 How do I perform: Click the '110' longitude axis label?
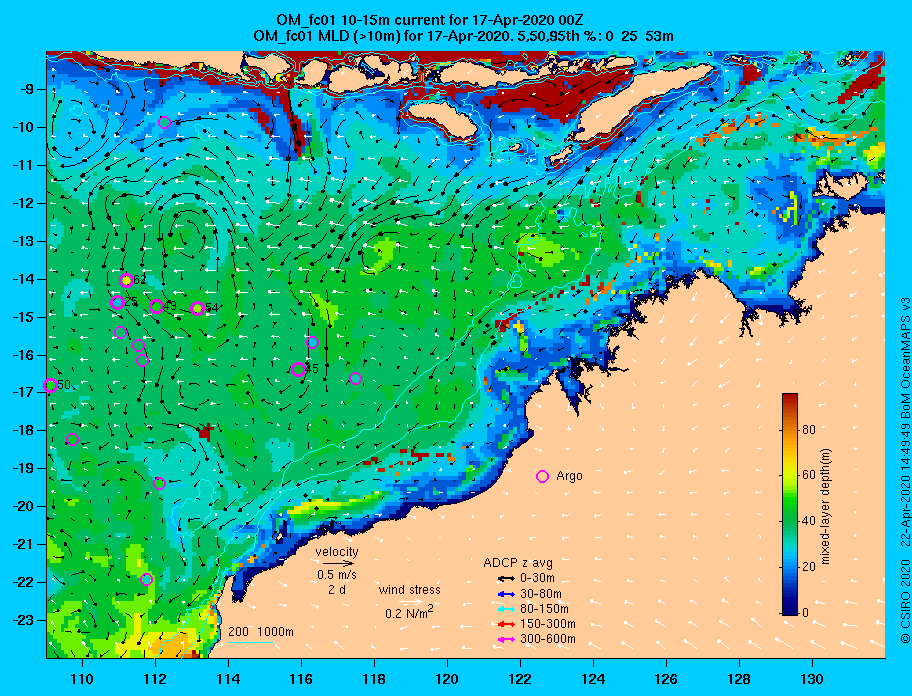pyautogui.click(x=82, y=679)
